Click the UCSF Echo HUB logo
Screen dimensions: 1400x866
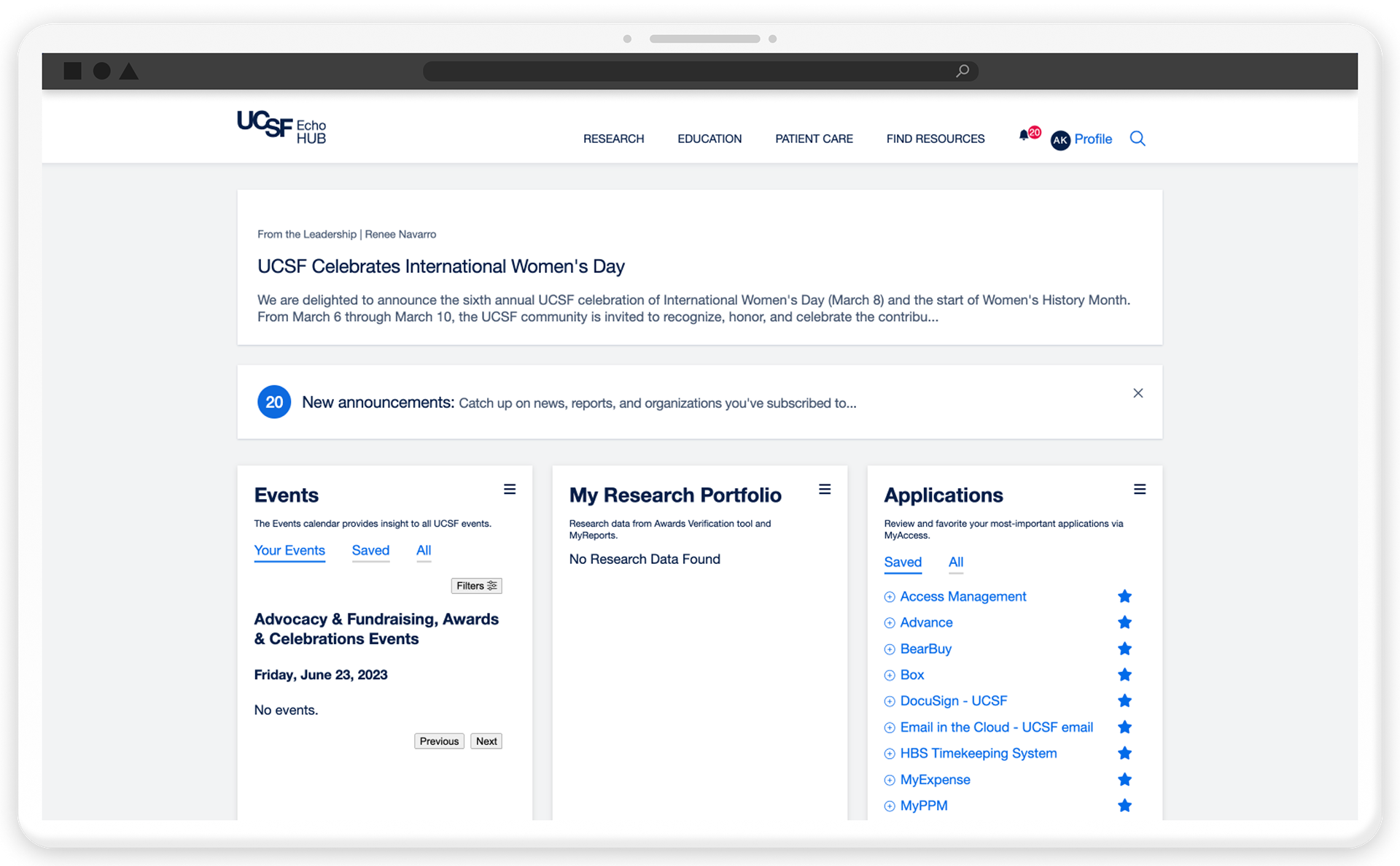click(x=281, y=127)
